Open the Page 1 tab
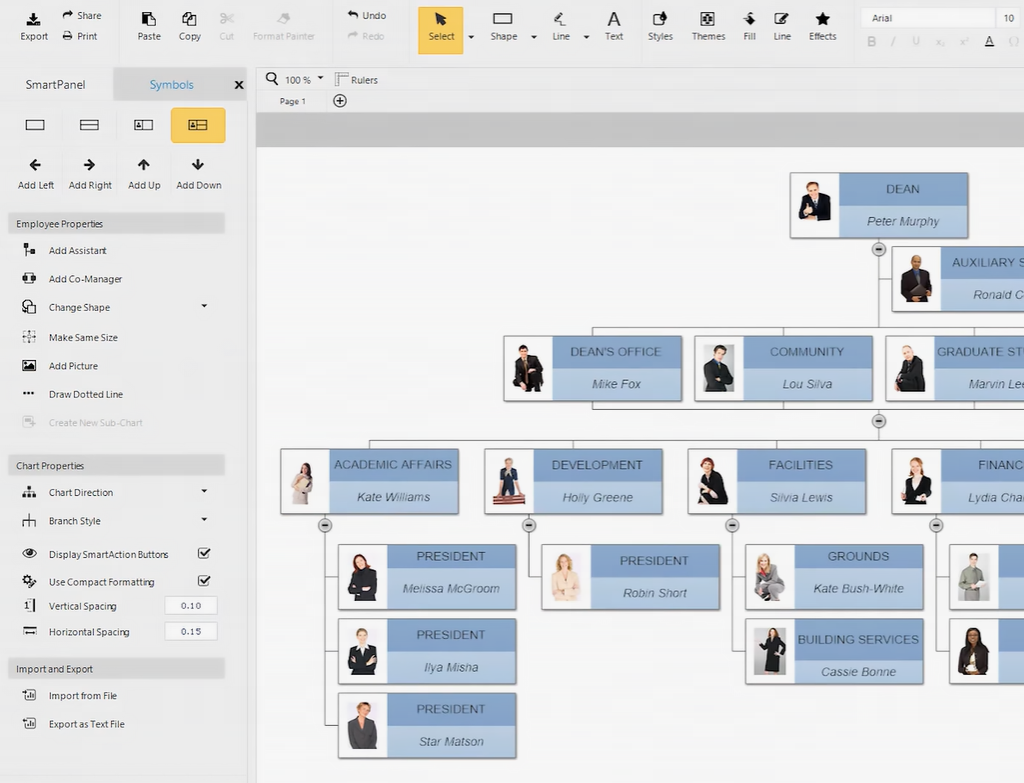Image resolution: width=1024 pixels, height=783 pixels. [x=292, y=101]
